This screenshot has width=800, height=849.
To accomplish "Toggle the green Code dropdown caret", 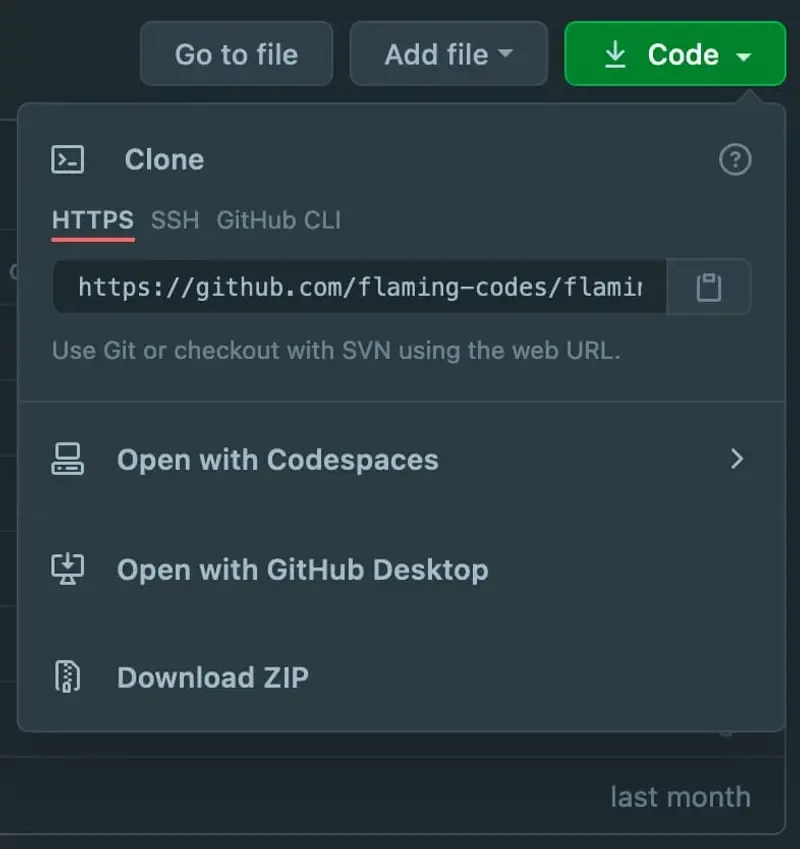I will (744, 56).
